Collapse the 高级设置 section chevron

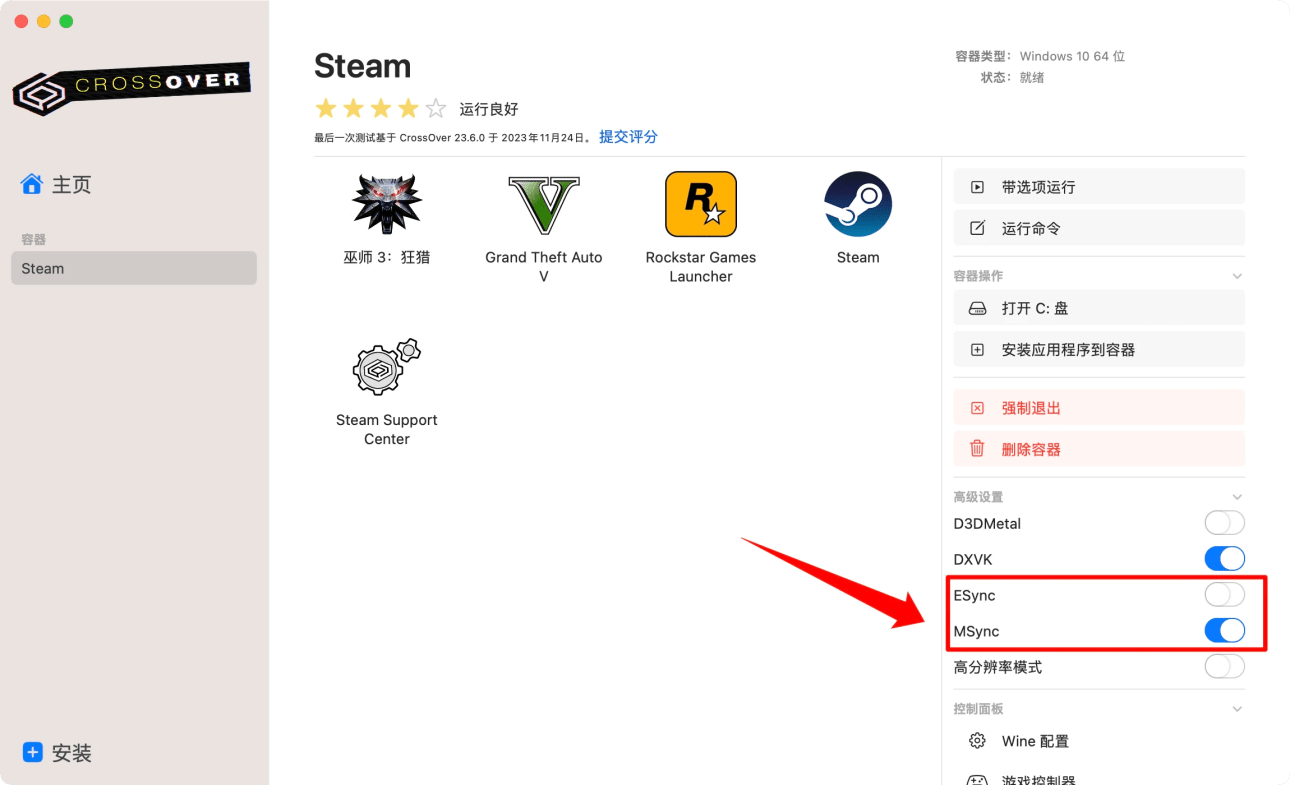[1237, 497]
